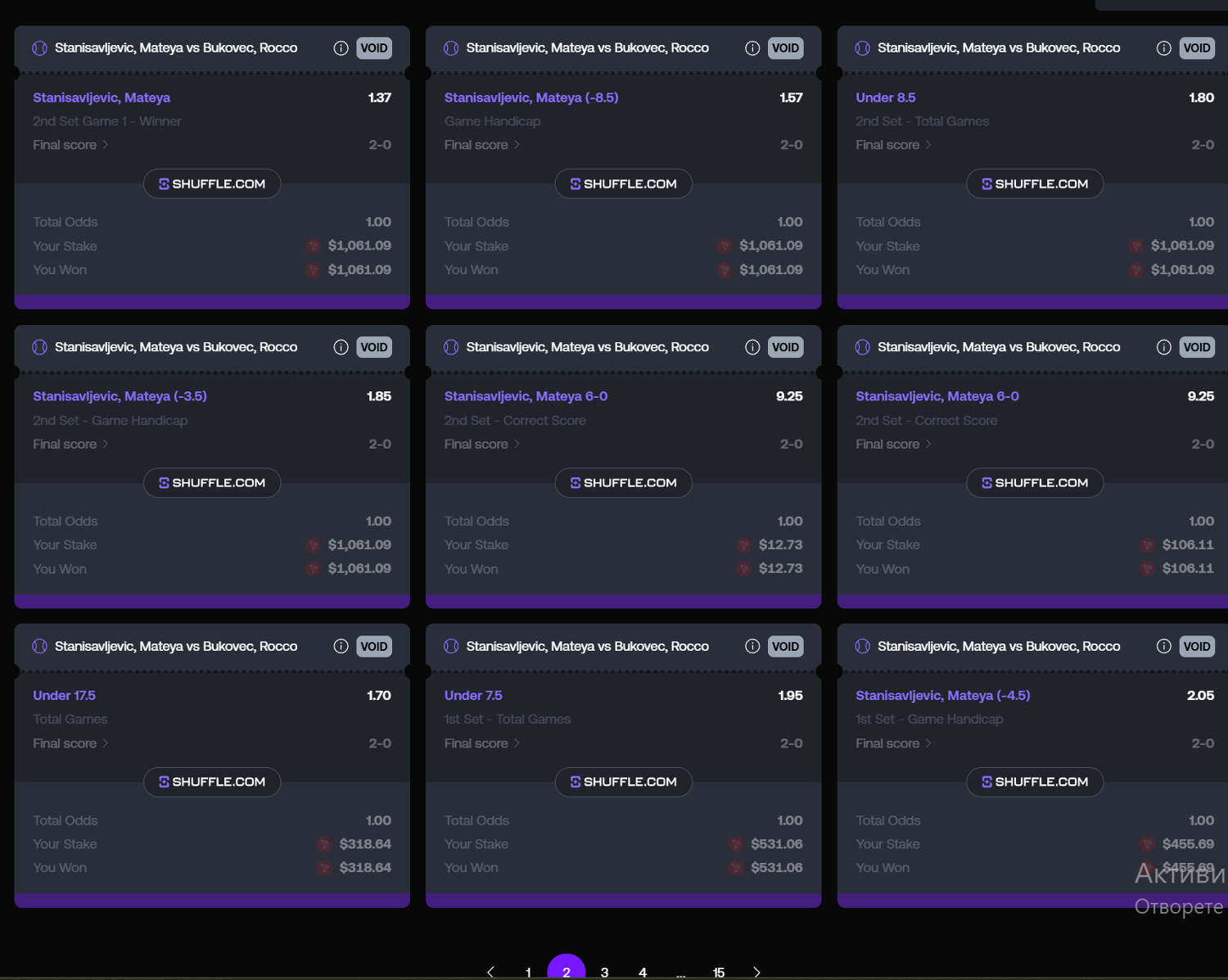Click the info icon on the Mateya (-4.5) card
Screen dimensions: 1228x980
[1163, 647]
